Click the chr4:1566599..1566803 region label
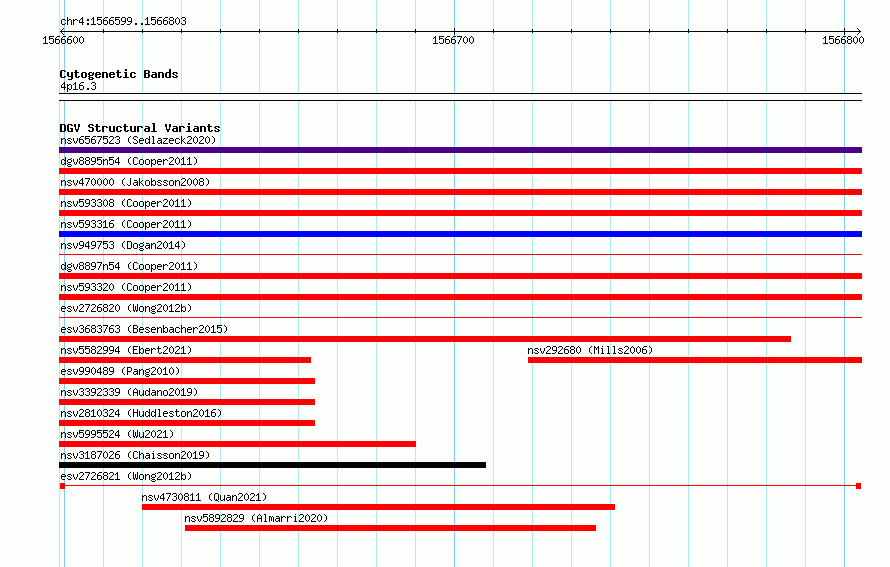890x567 pixels. pos(123,21)
